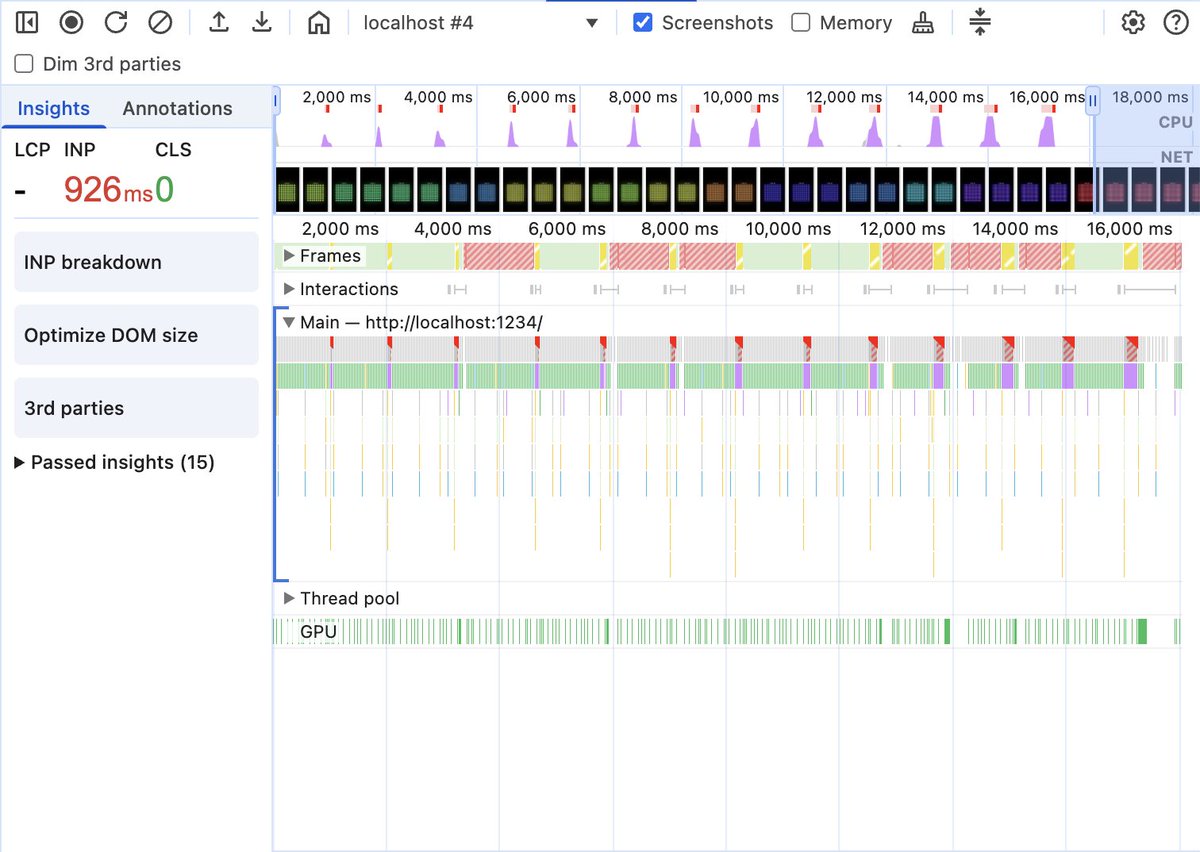
Task: Click the 18,000 ms label in the overview
Action: (x=1150, y=97)
